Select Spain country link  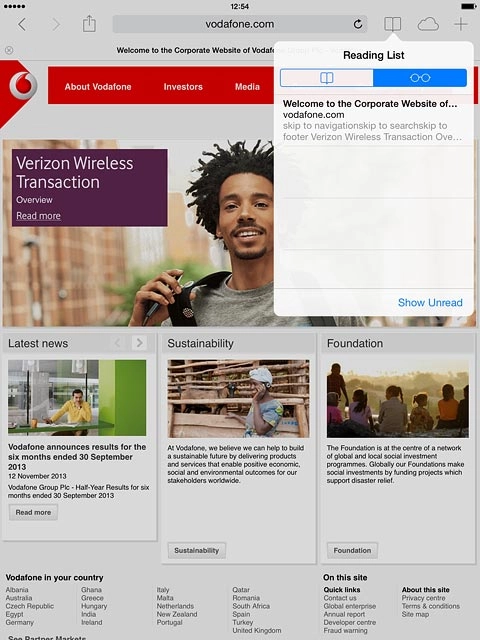click(241, 614)
